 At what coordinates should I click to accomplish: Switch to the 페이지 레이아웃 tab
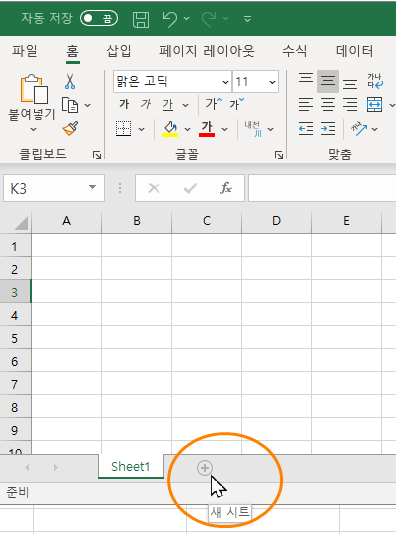click(x=207, y=51)
